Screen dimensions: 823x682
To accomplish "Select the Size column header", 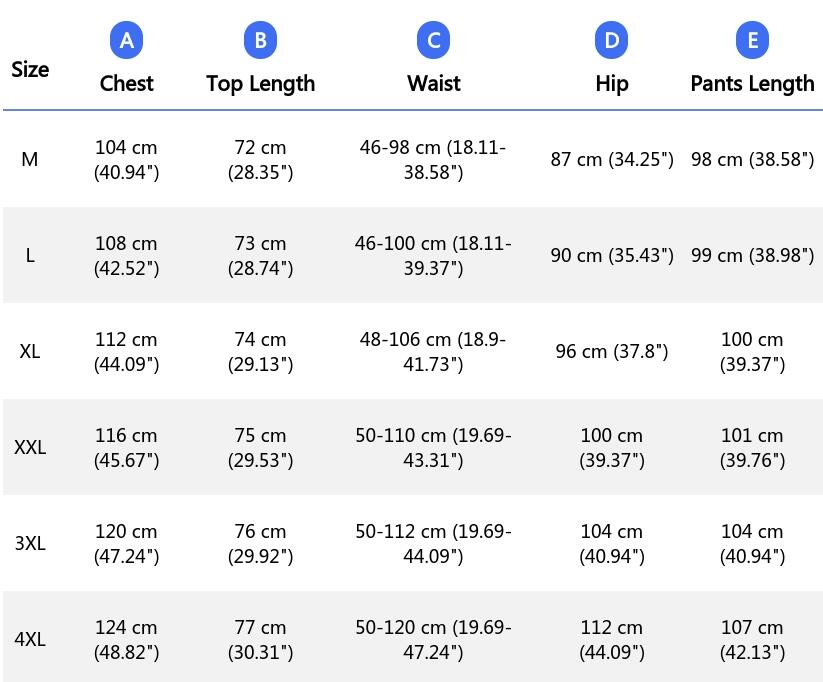I will point(30,69).
